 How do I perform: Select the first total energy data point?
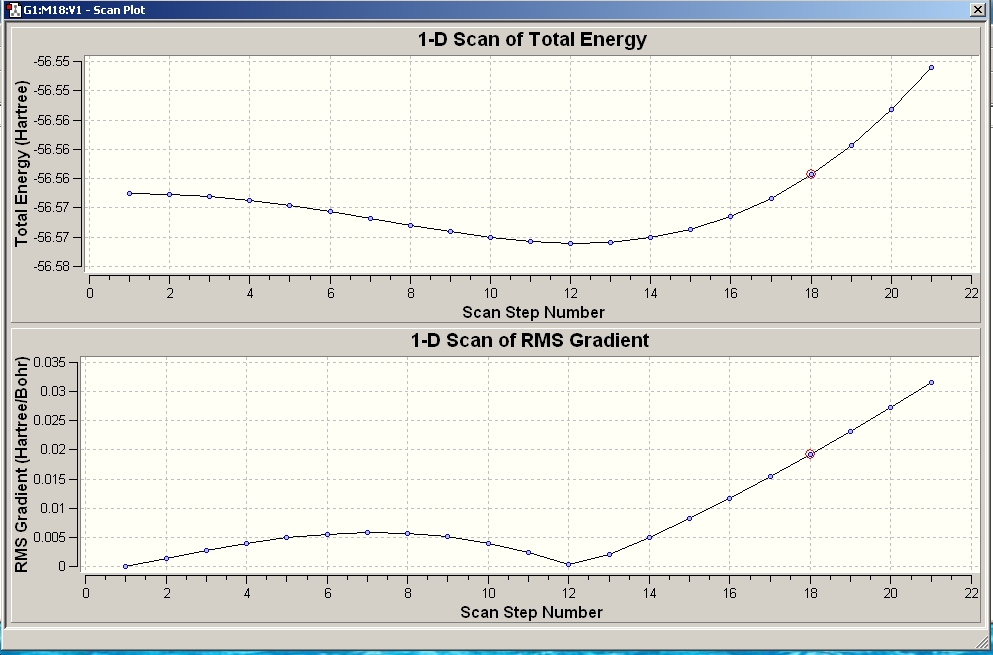tap(130, 193)
